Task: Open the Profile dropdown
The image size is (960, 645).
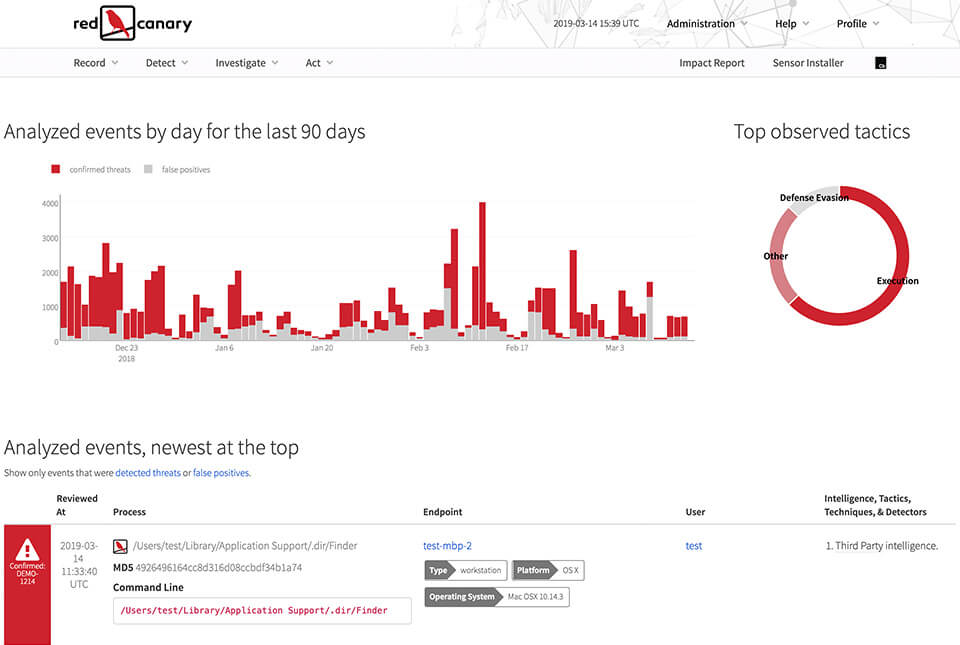Action: coord(857,23)
